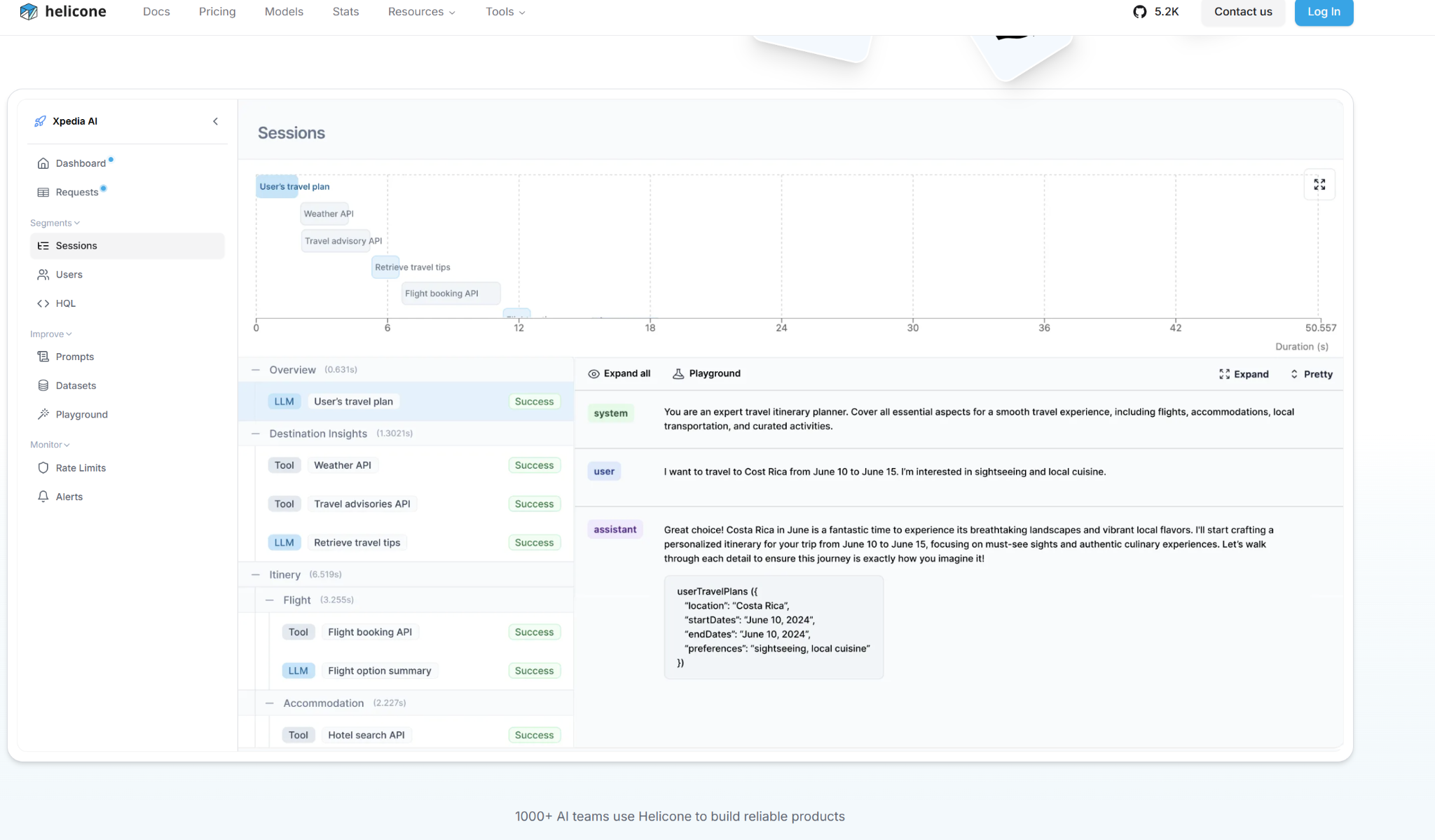Click the user role badge

point(604,471)
